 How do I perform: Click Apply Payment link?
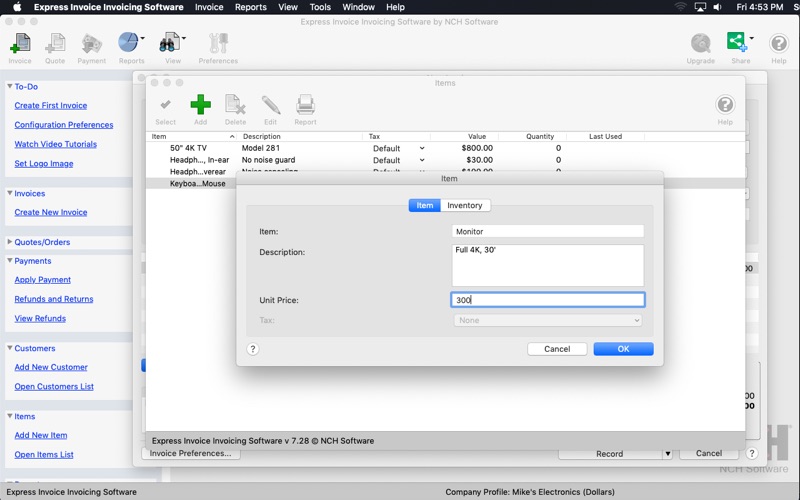click(43, 280)
